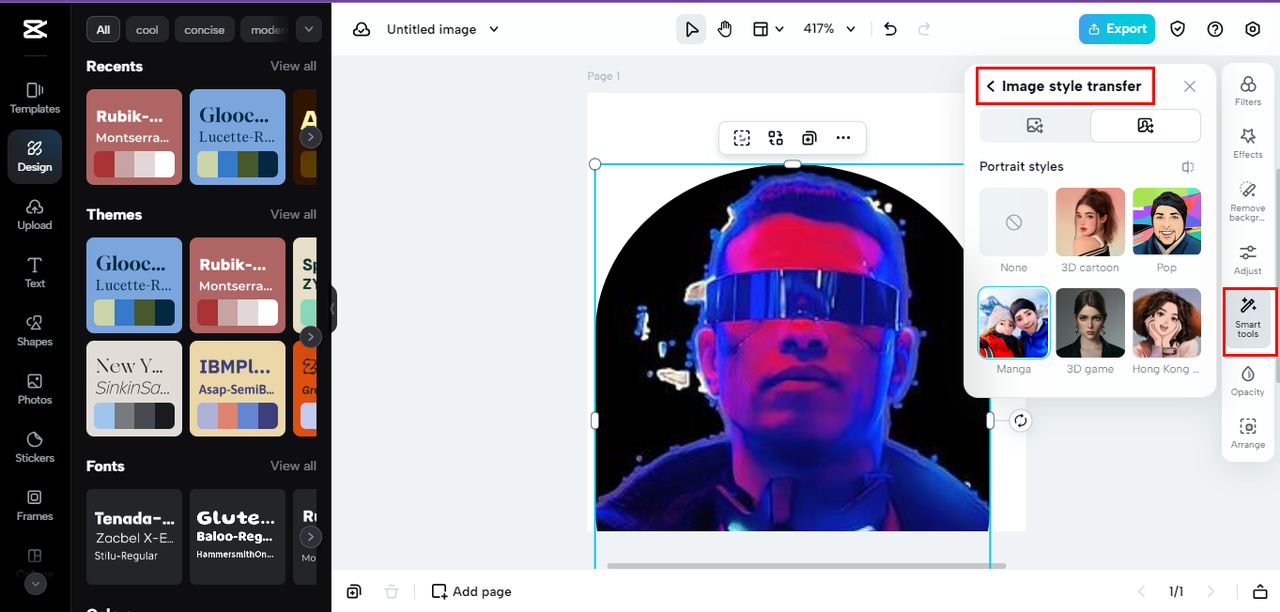This screenshot has width=1280, height=612.
Task: Show next Fonts items with arrow
Action: (312, 537)
